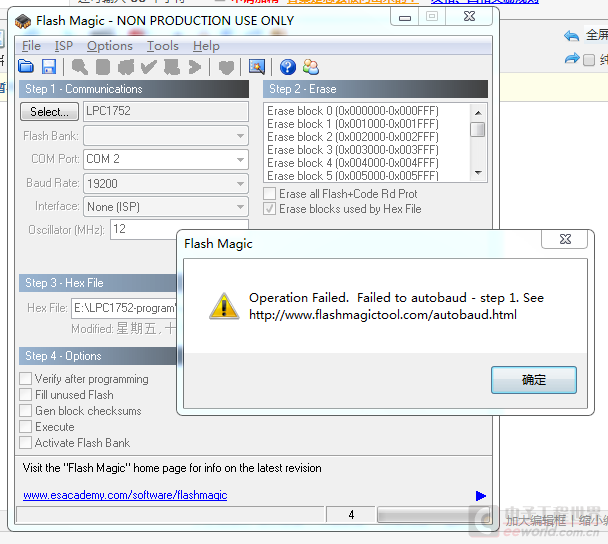Click the blue play arrow next to link
The image size is (608, 544).
(x=480, y=496)
